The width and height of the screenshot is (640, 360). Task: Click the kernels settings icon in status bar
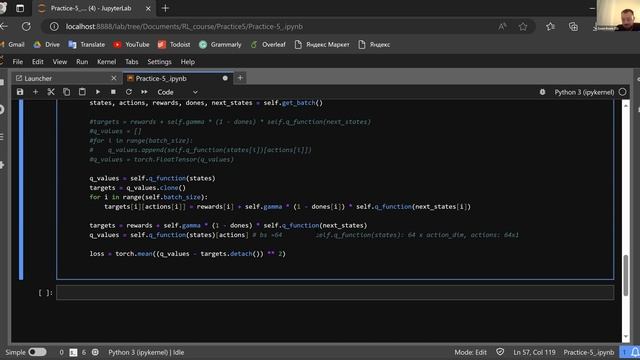tap(95, 352)
